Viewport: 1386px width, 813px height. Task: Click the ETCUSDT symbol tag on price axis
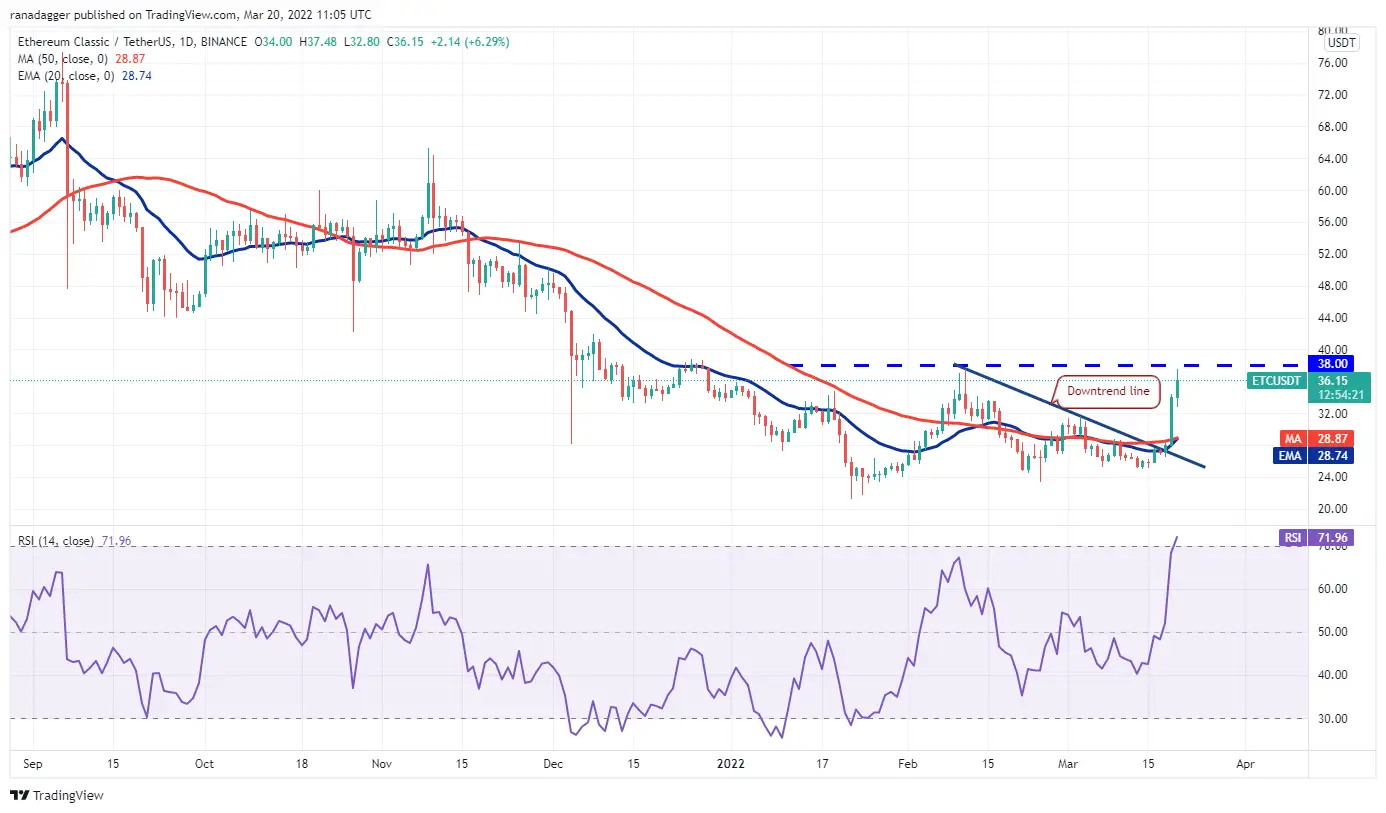(x=1278, y=381)
